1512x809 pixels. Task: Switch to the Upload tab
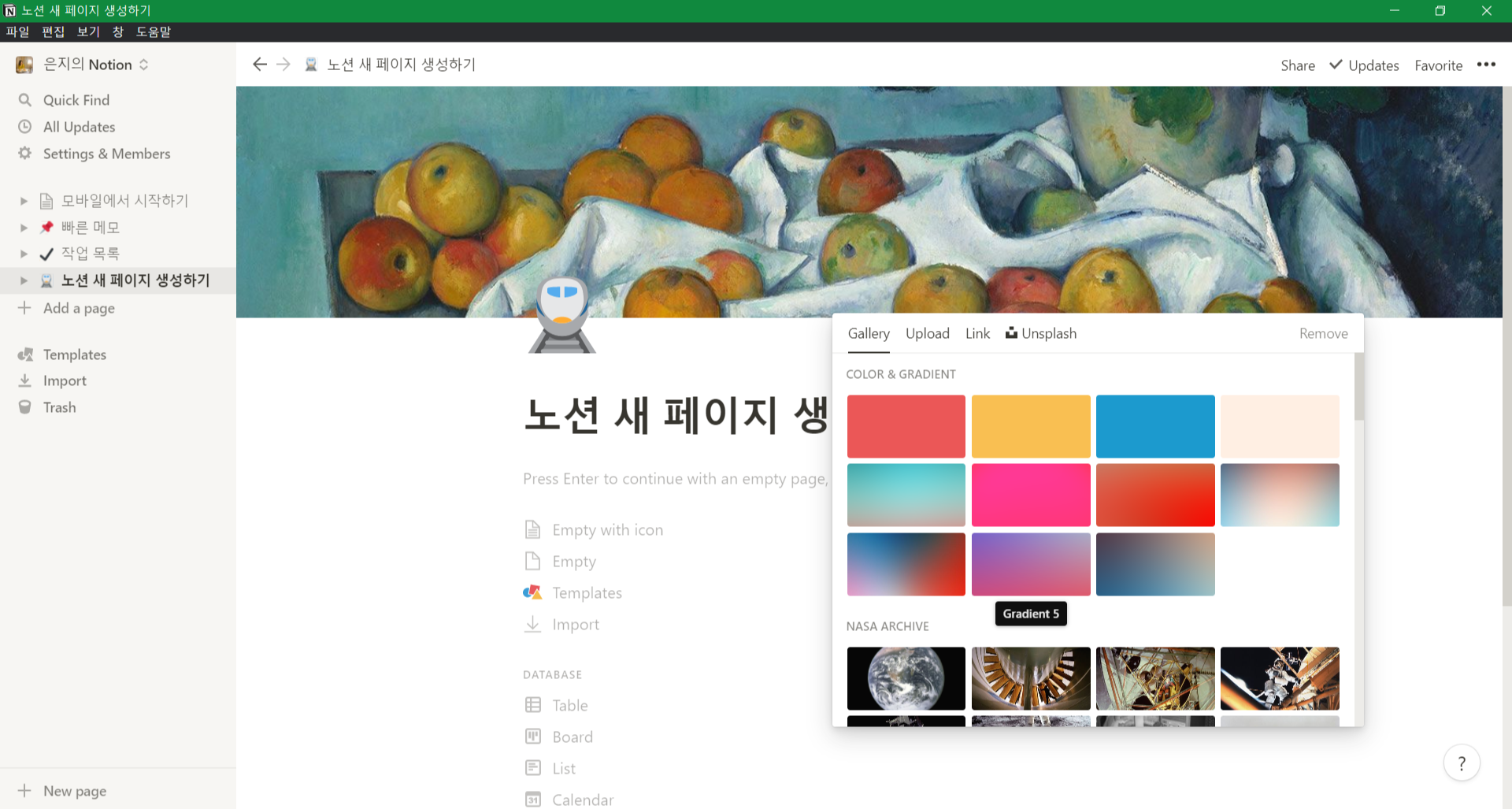coord(928,333)
